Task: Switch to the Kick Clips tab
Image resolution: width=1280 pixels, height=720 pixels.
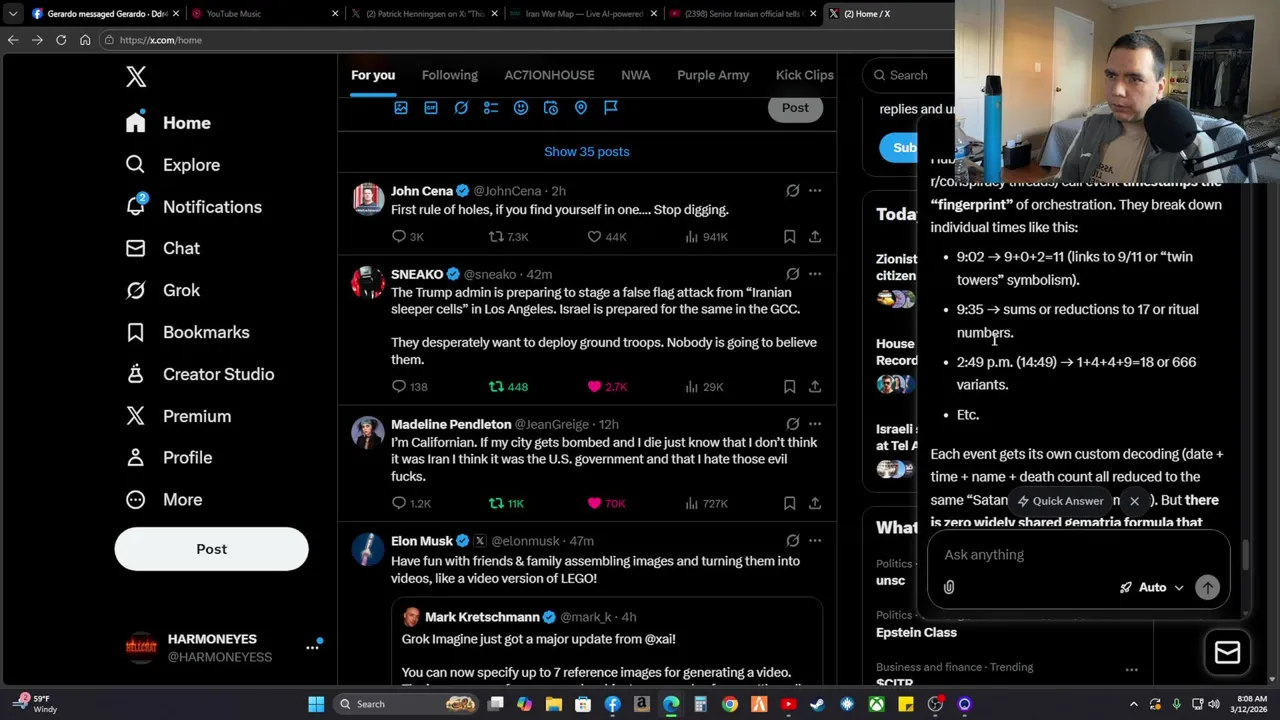Action: pyautogui.click(x=804, y=75)
